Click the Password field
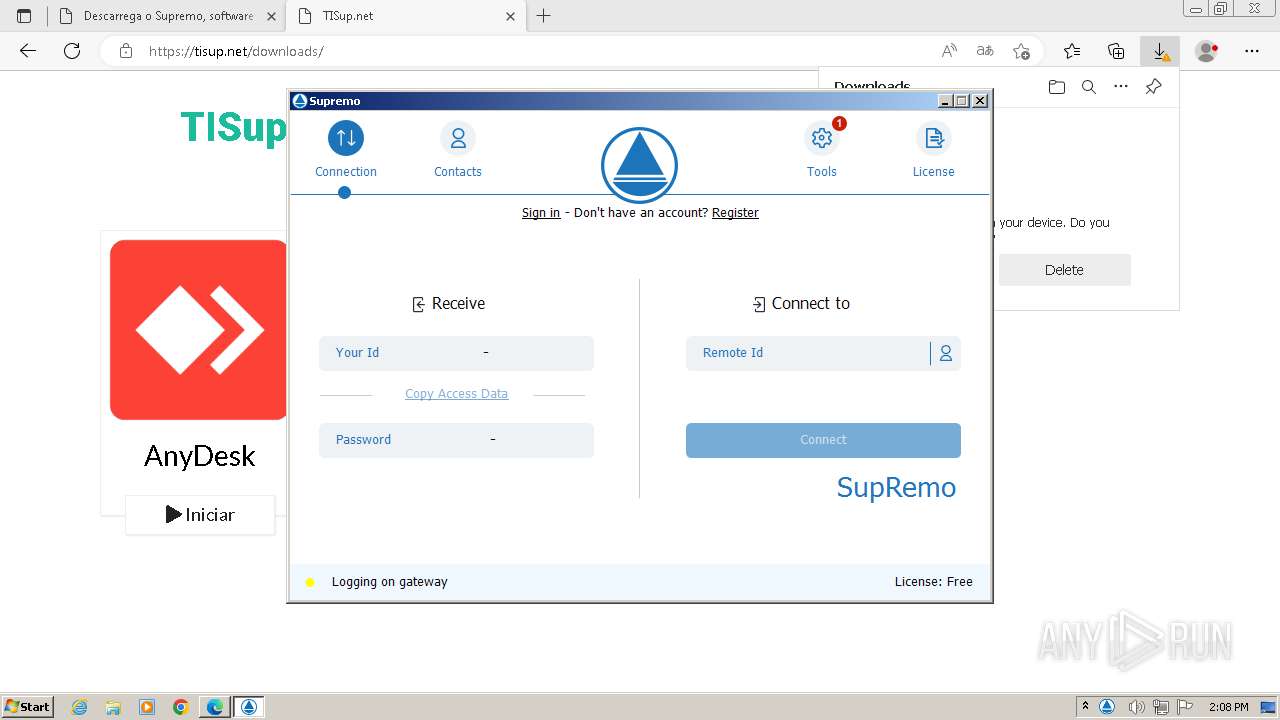This screenshot has width=1280, height=720. [456, 440]
